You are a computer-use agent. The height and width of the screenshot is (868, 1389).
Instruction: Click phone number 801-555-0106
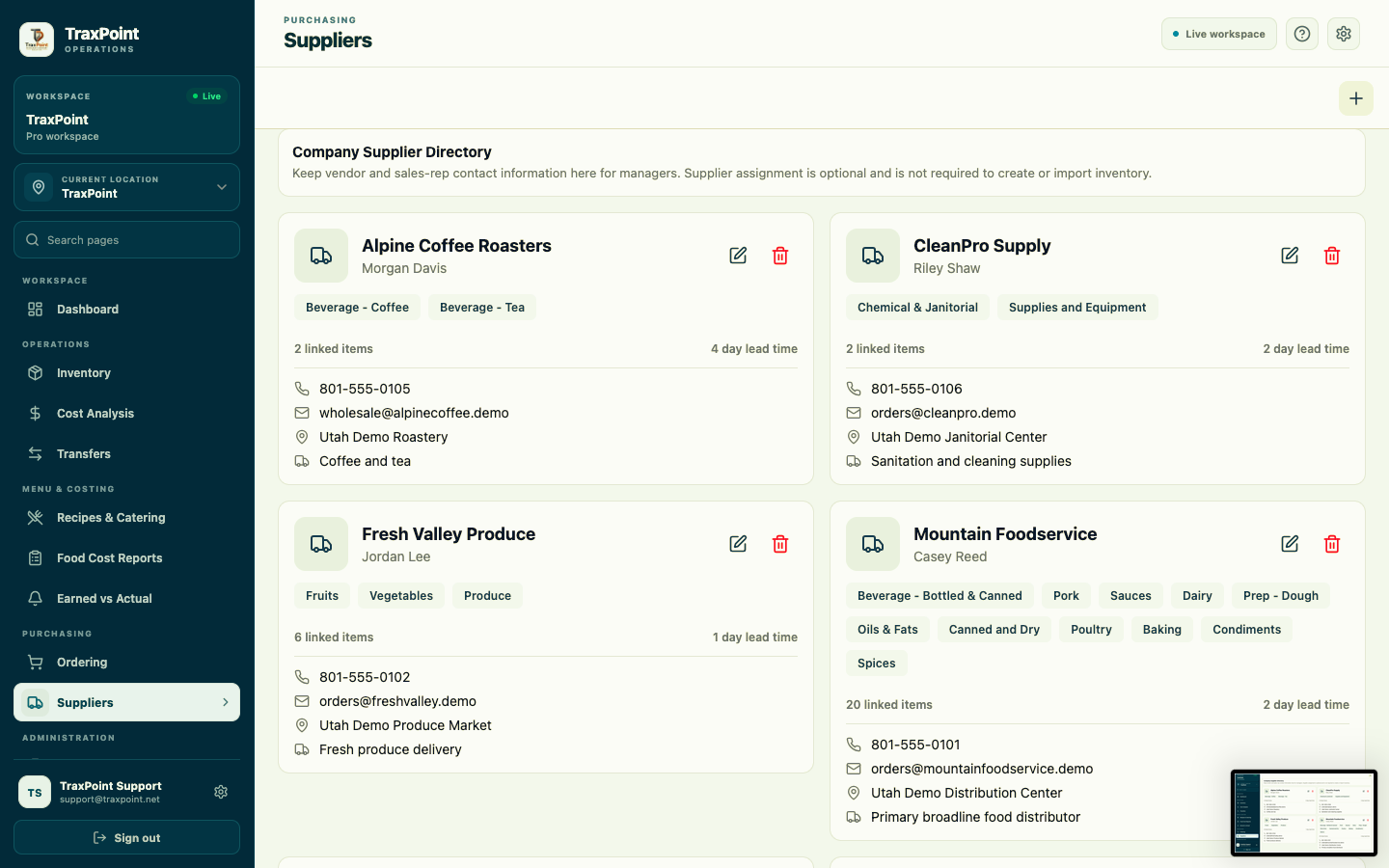pos(916,389)
